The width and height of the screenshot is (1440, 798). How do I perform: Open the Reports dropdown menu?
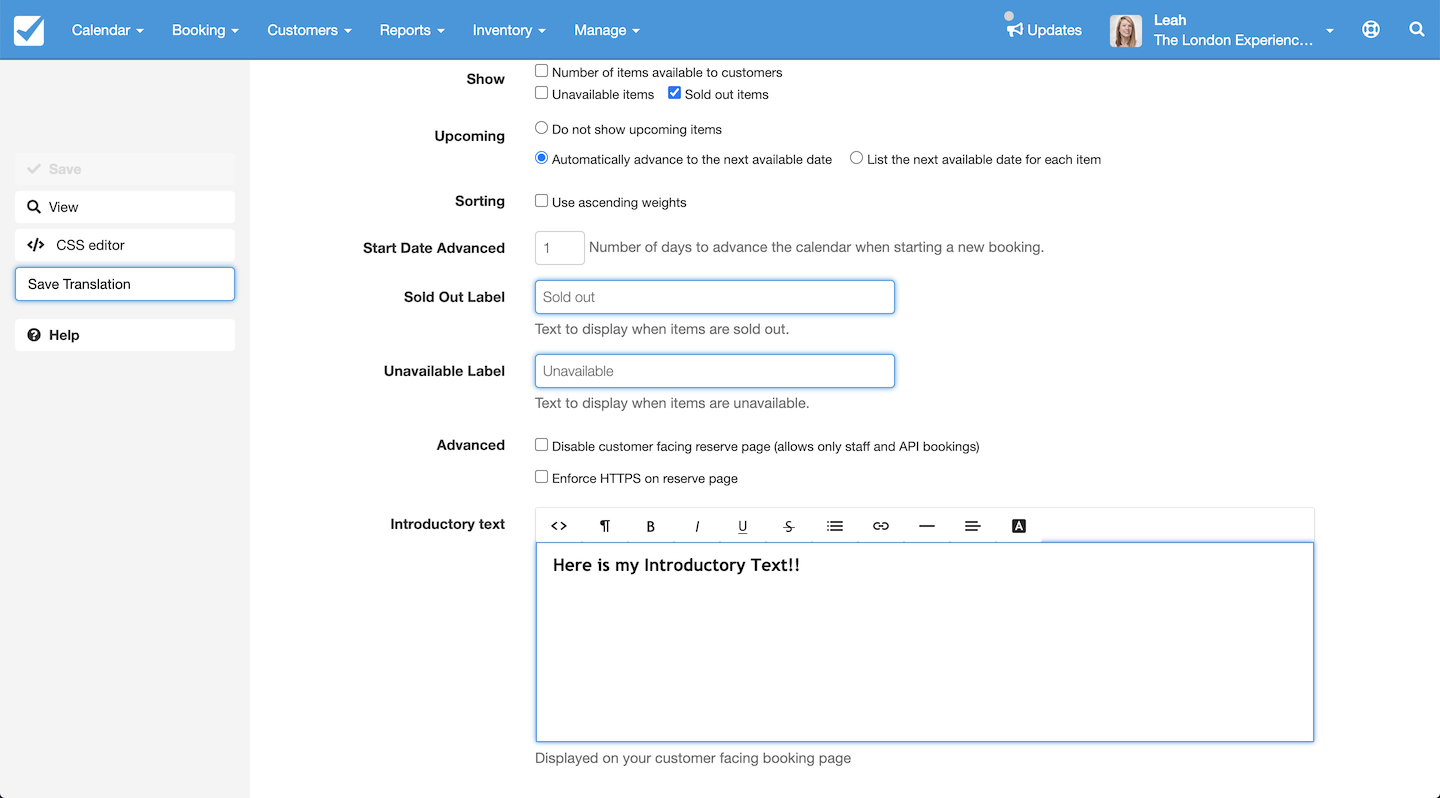tap(412, 30)
